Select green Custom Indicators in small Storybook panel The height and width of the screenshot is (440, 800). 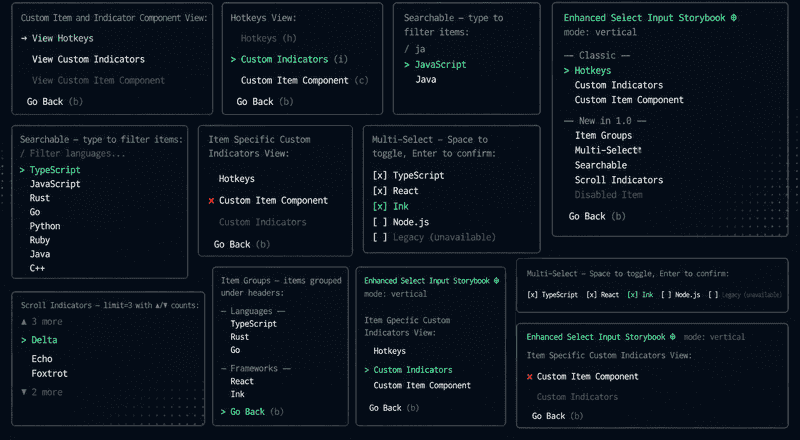pos(413,370)
